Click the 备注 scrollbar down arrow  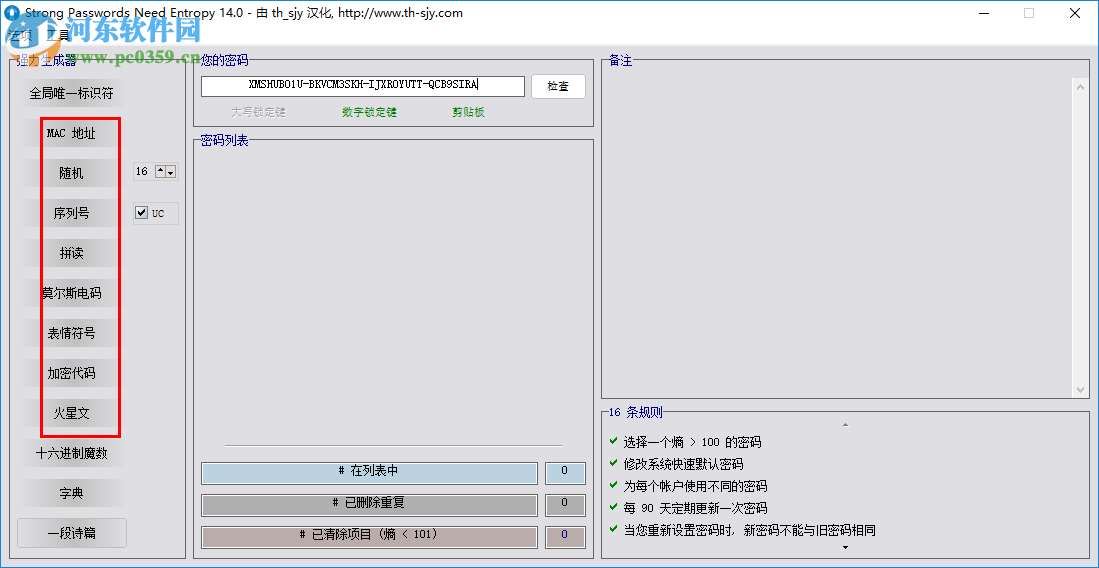coord(1082,390)
